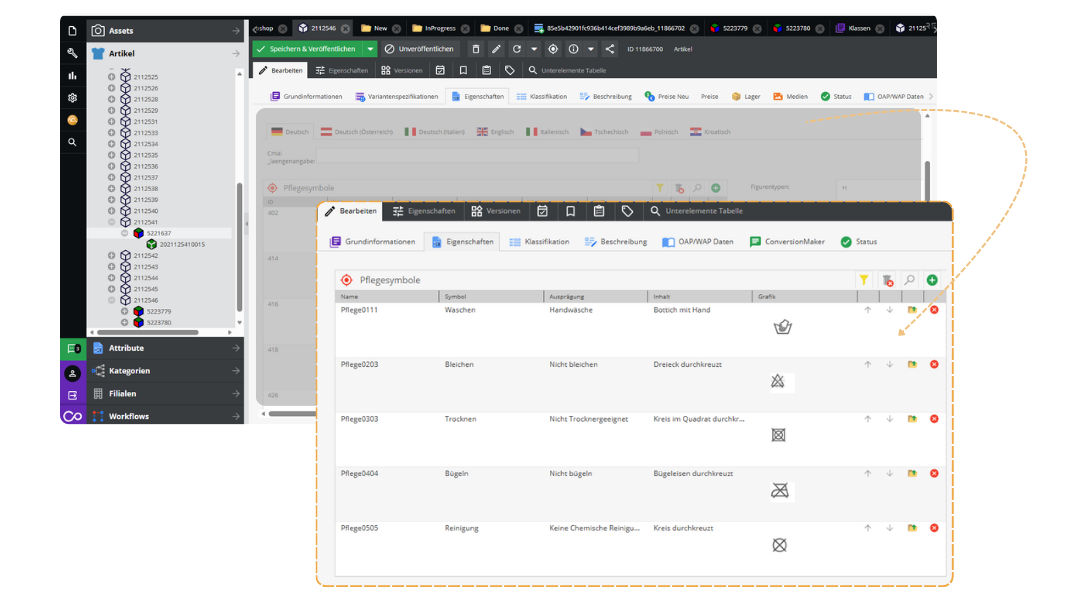1080x600 pixels.
Task: Click the search icon in Pflegesymbole panel
Action: (909, 281)
